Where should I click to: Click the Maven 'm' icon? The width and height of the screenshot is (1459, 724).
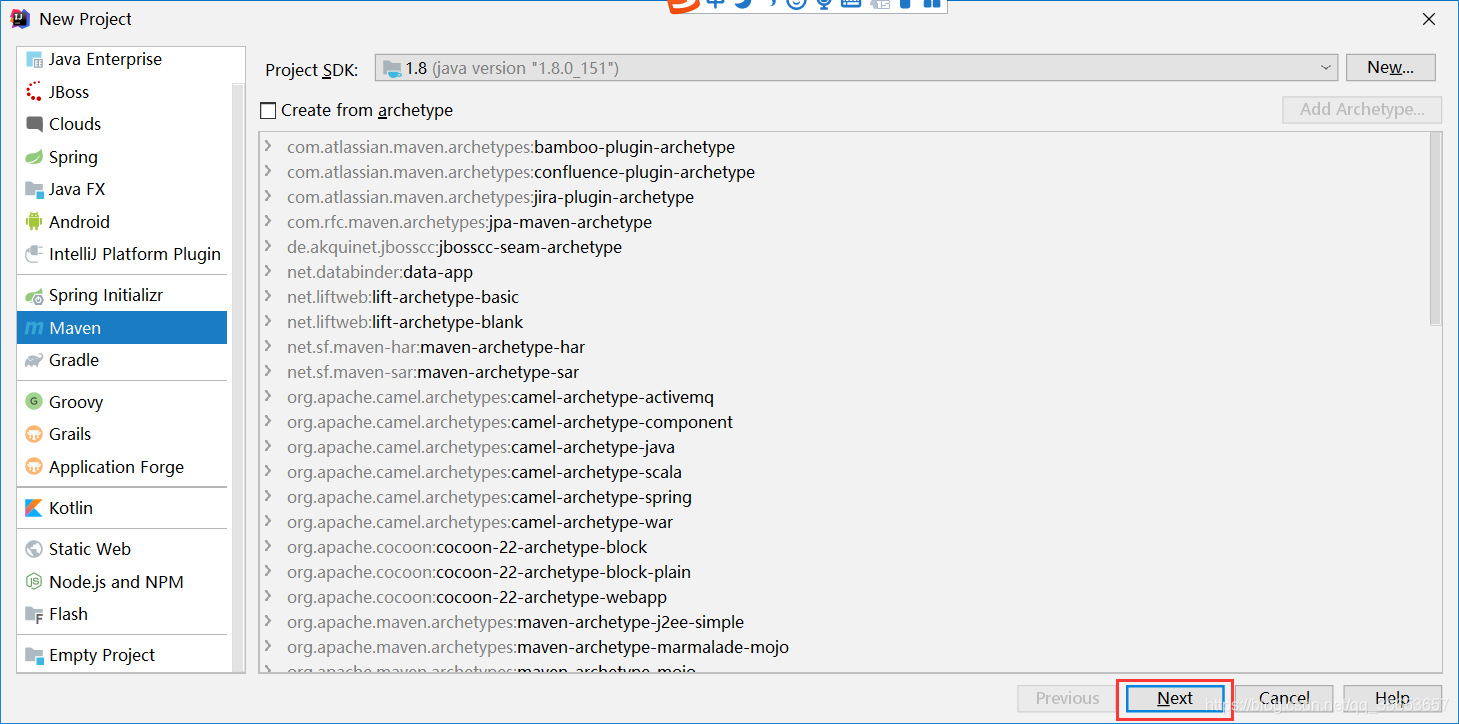coord(34,328)
